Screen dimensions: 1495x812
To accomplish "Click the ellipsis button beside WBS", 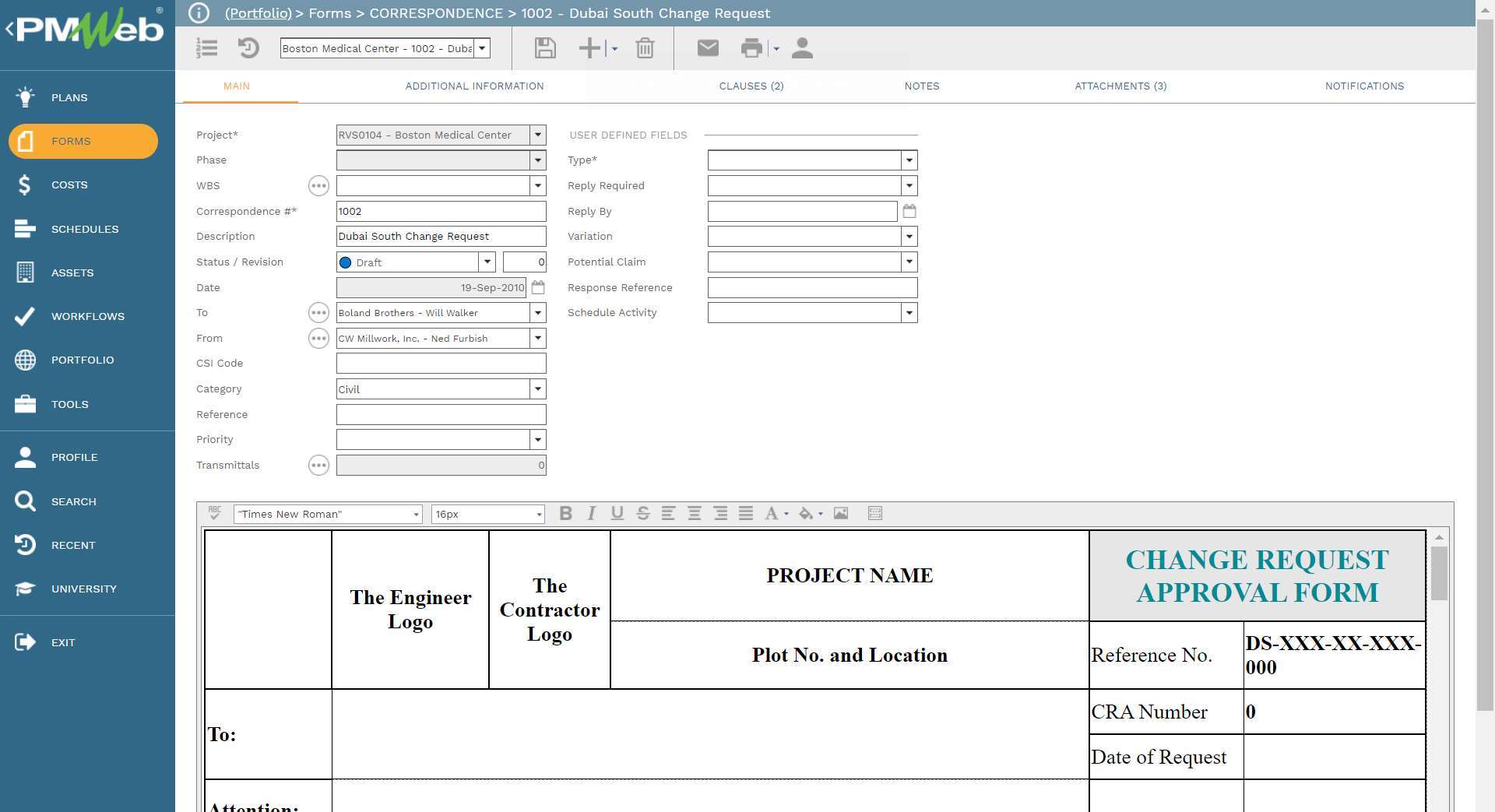I will click(x=318, y=185).
